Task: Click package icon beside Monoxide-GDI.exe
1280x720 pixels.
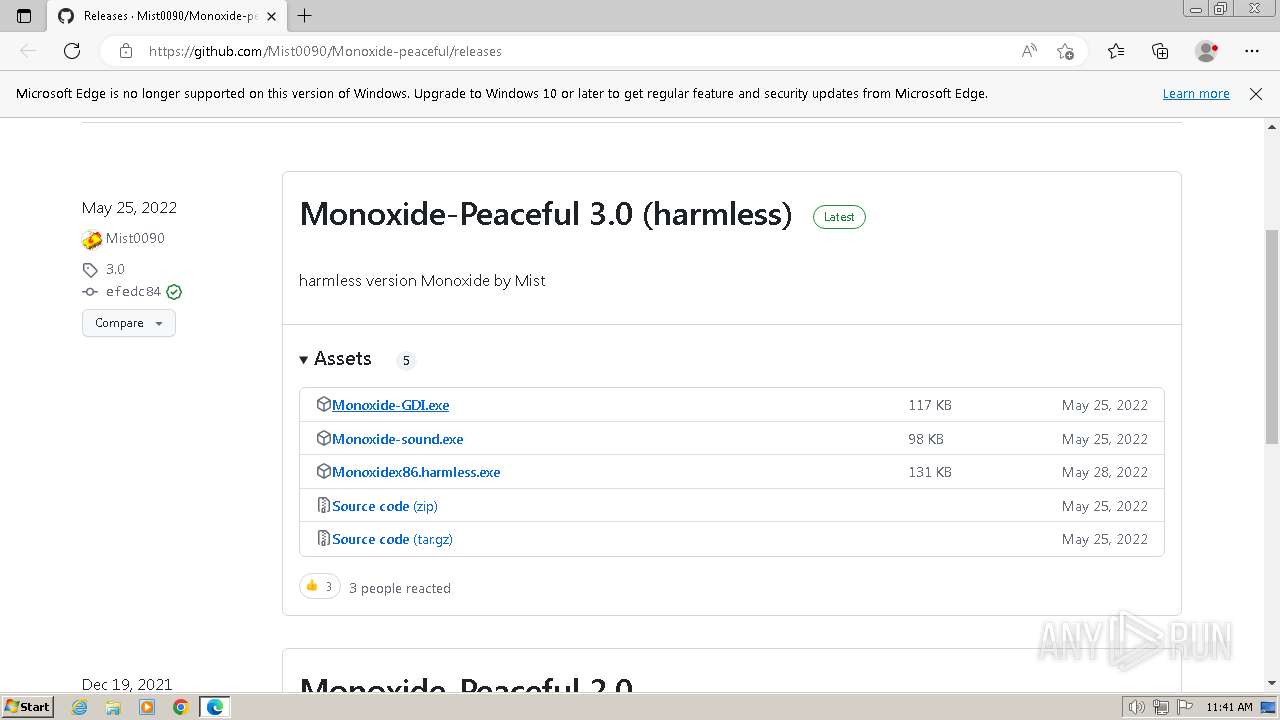Action: click(323, 404)
